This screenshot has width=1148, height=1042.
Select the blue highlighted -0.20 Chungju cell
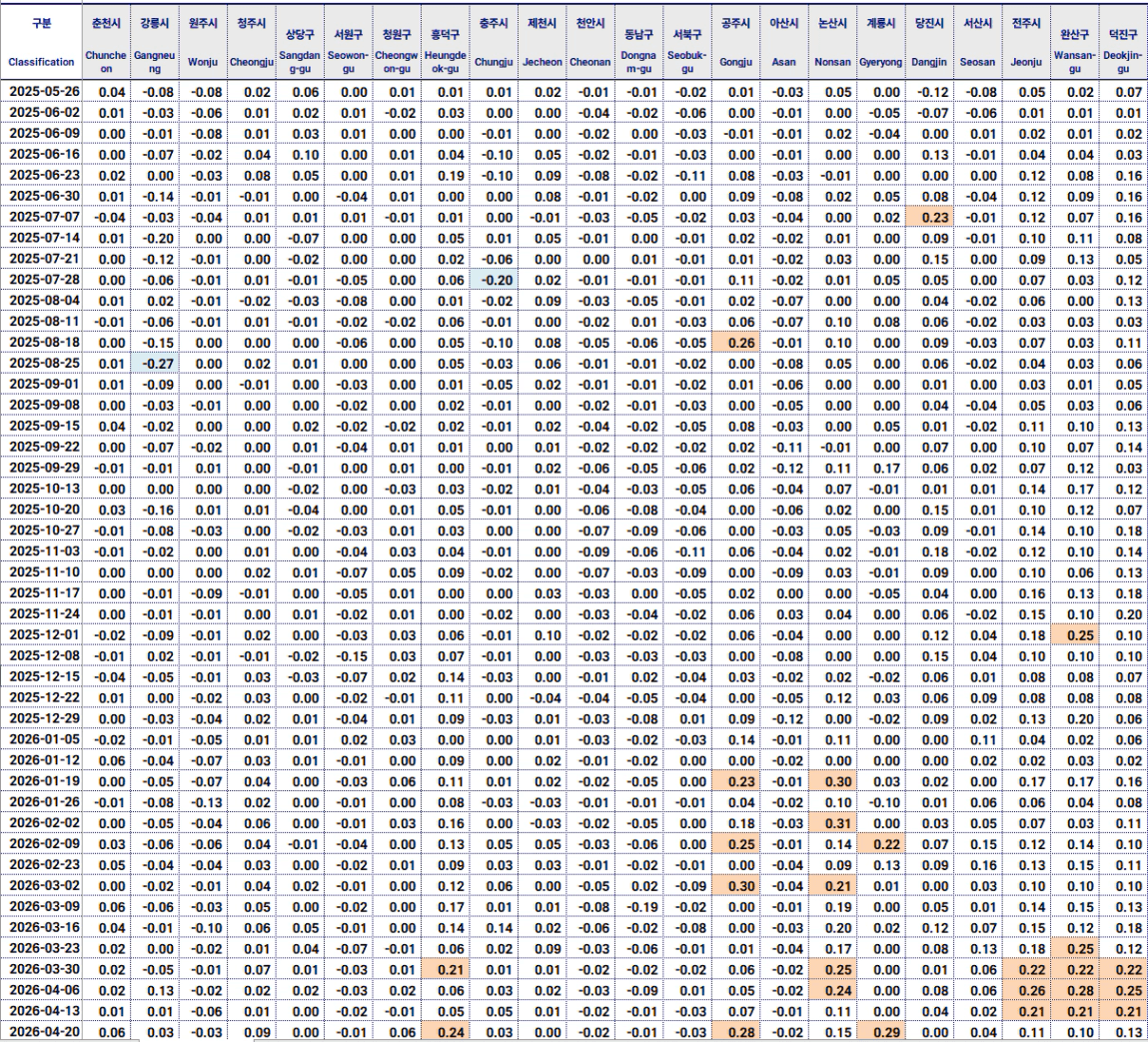tap(494, 280)
